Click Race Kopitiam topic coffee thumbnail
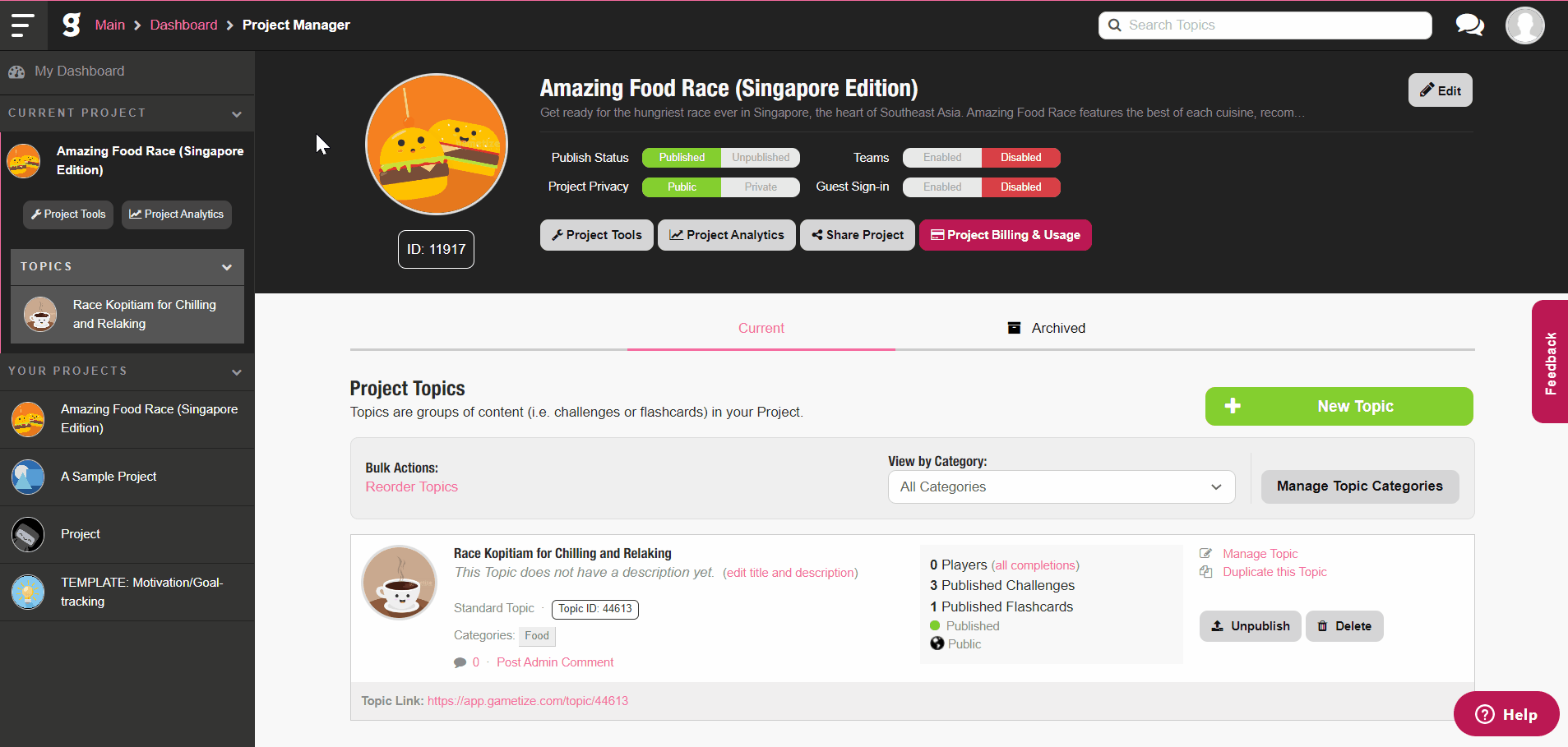 (400, 582)
